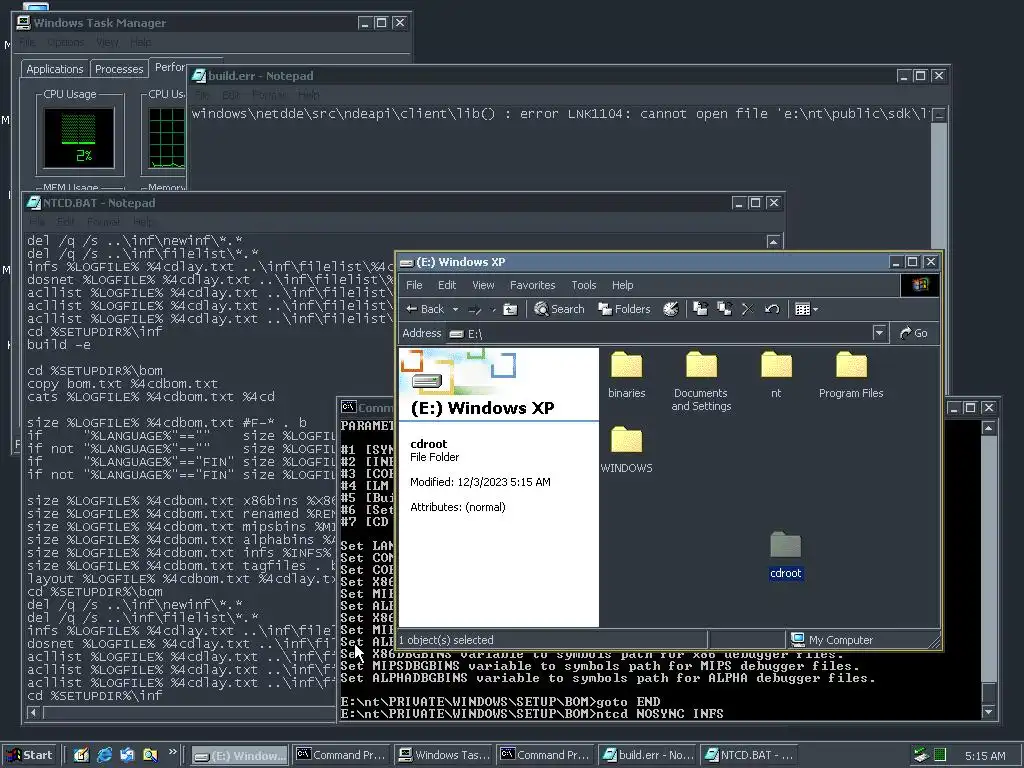Activate second Command Prompt taskbar button
Image resolution: width=1024 pixels, height=768 pixels.
[x=545, y=756]
